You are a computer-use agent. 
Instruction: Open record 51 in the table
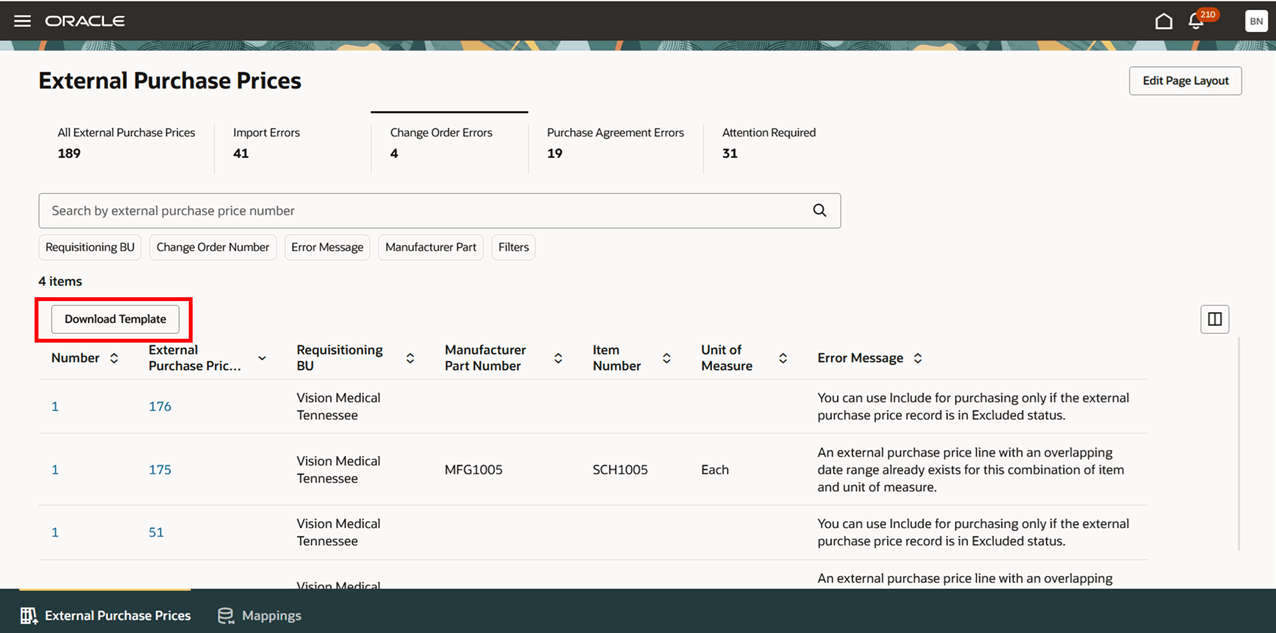[x=156, y=532]
